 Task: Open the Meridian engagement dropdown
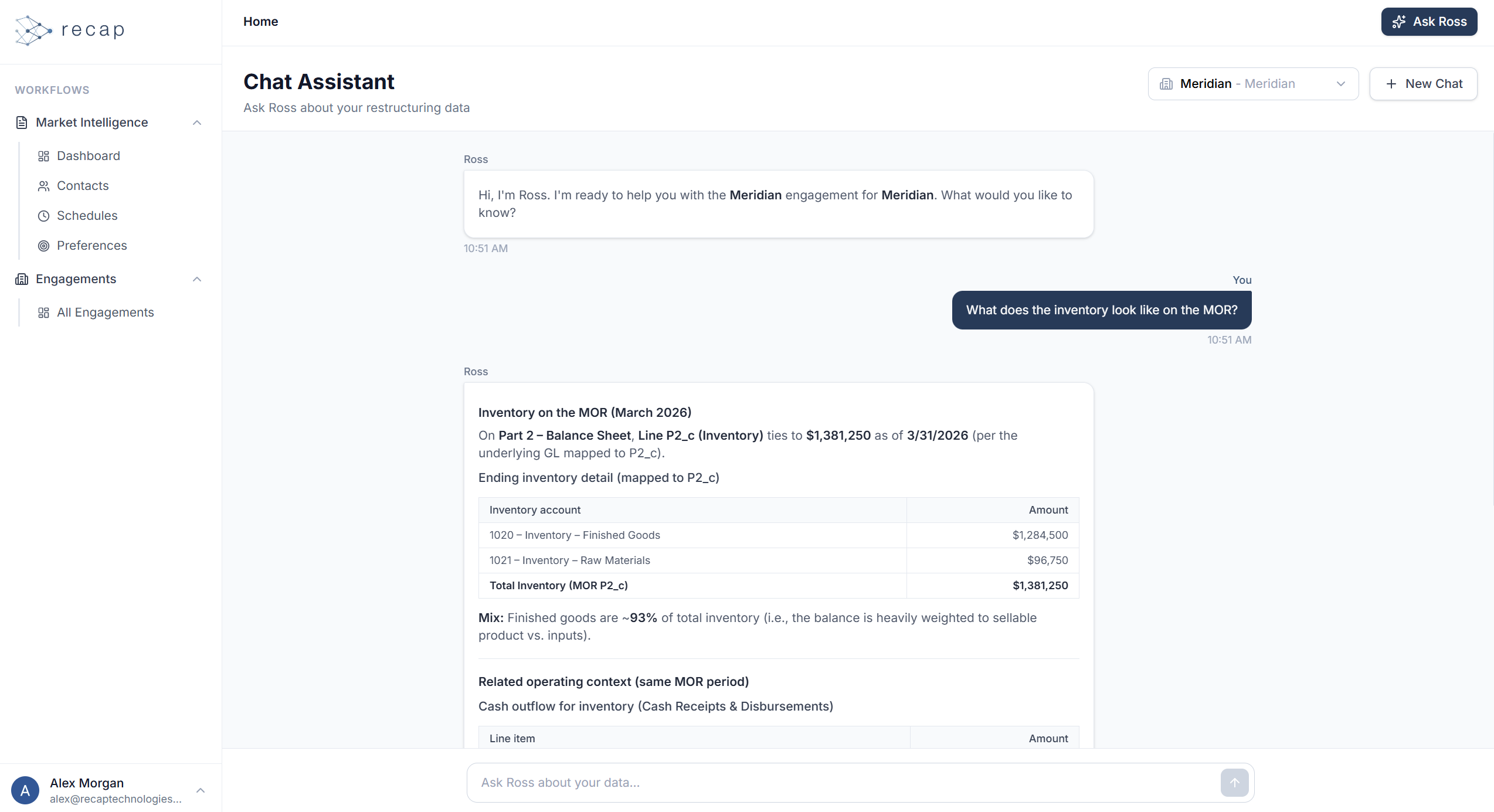(x=1252, y=83)
